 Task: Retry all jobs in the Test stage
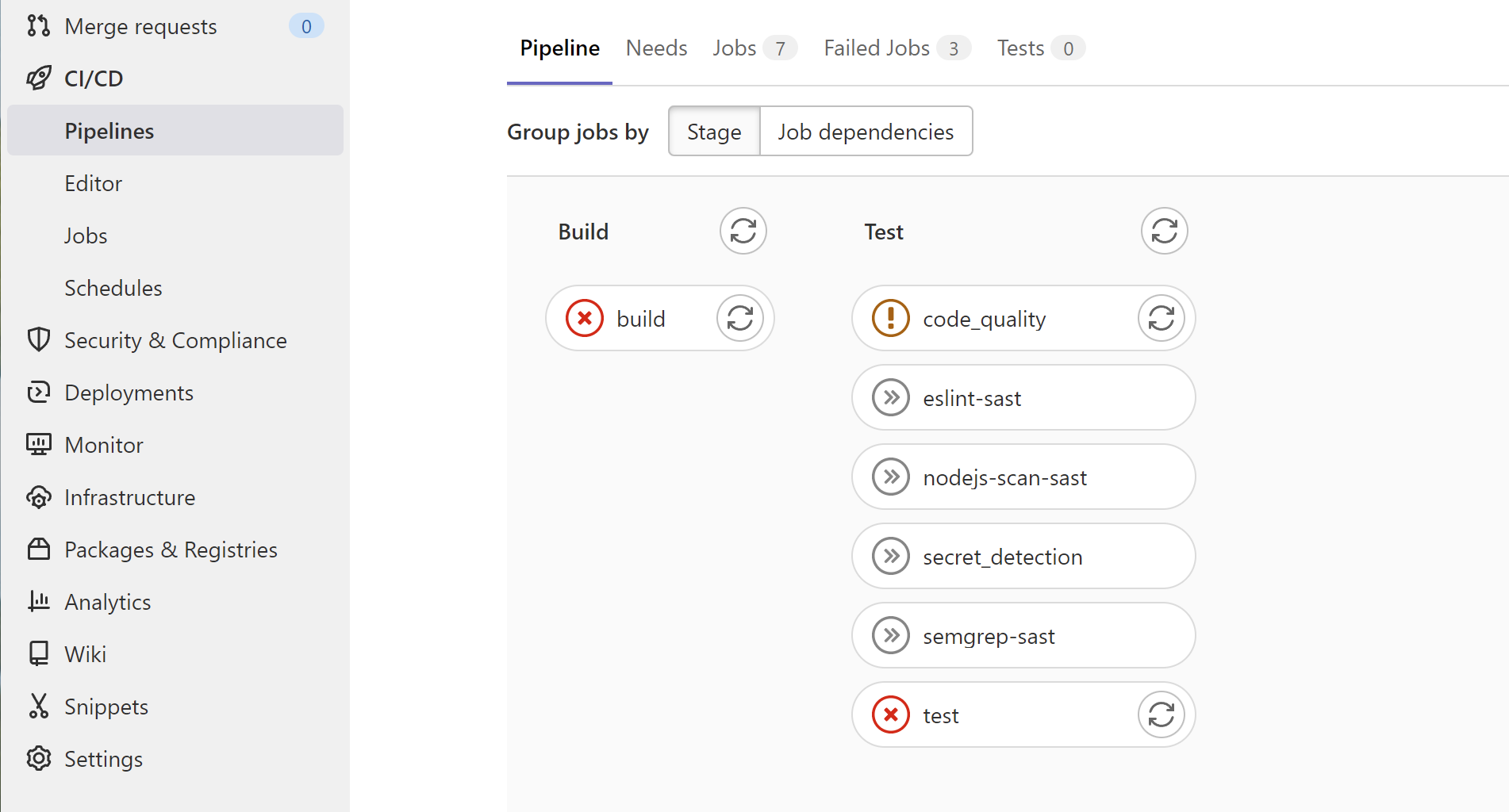pyautogui.click(x=1164, y=231)
